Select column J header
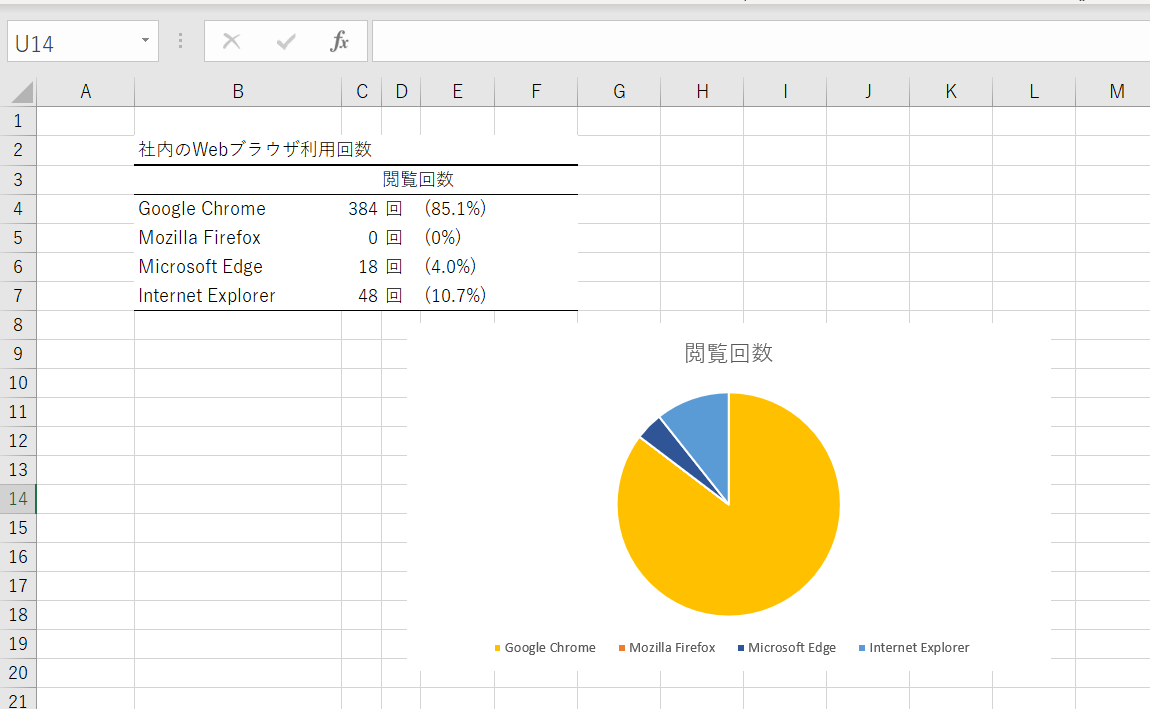Screen dimensions: 1150x709 (x=868, y=92)
